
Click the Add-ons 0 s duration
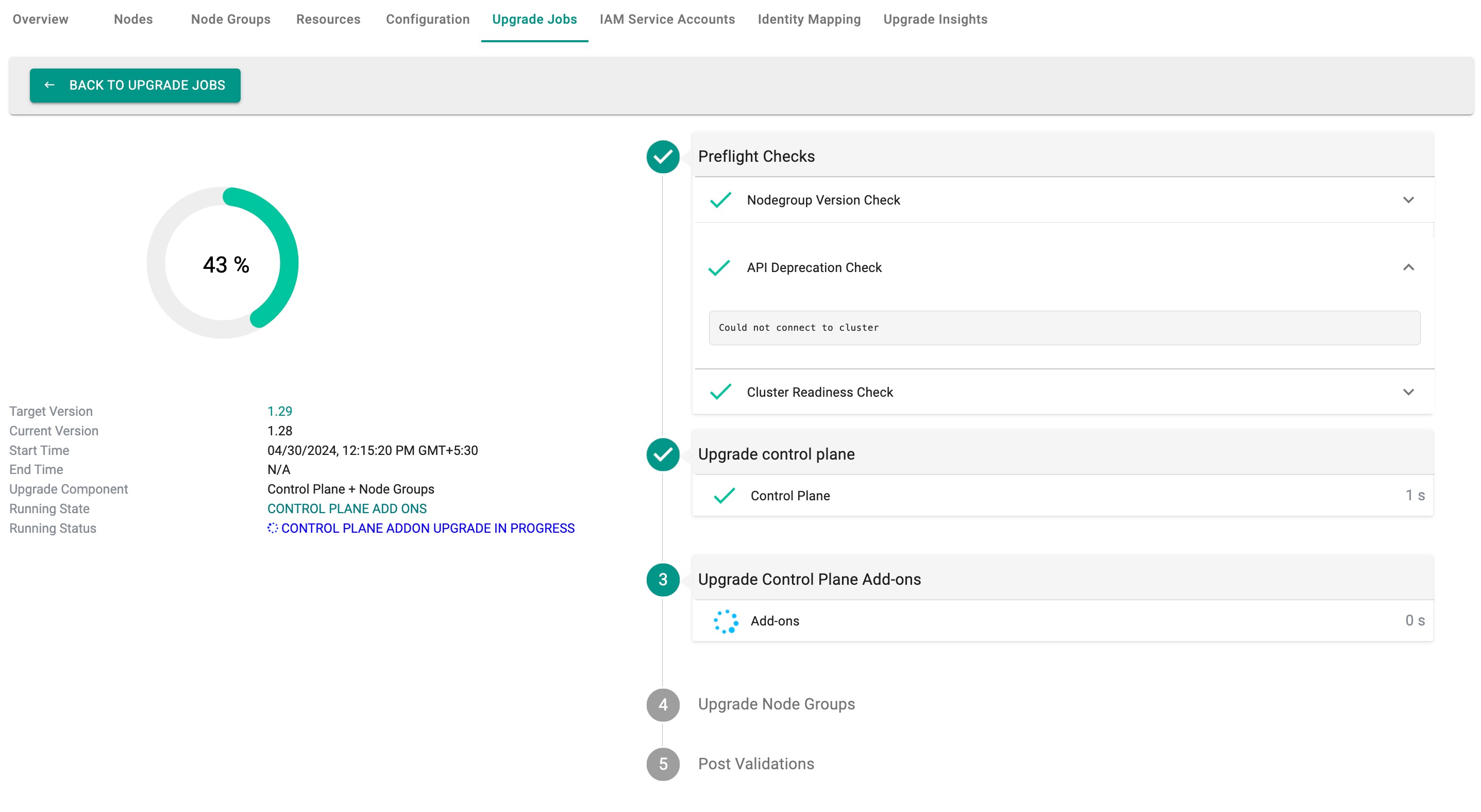[1415, 621]
